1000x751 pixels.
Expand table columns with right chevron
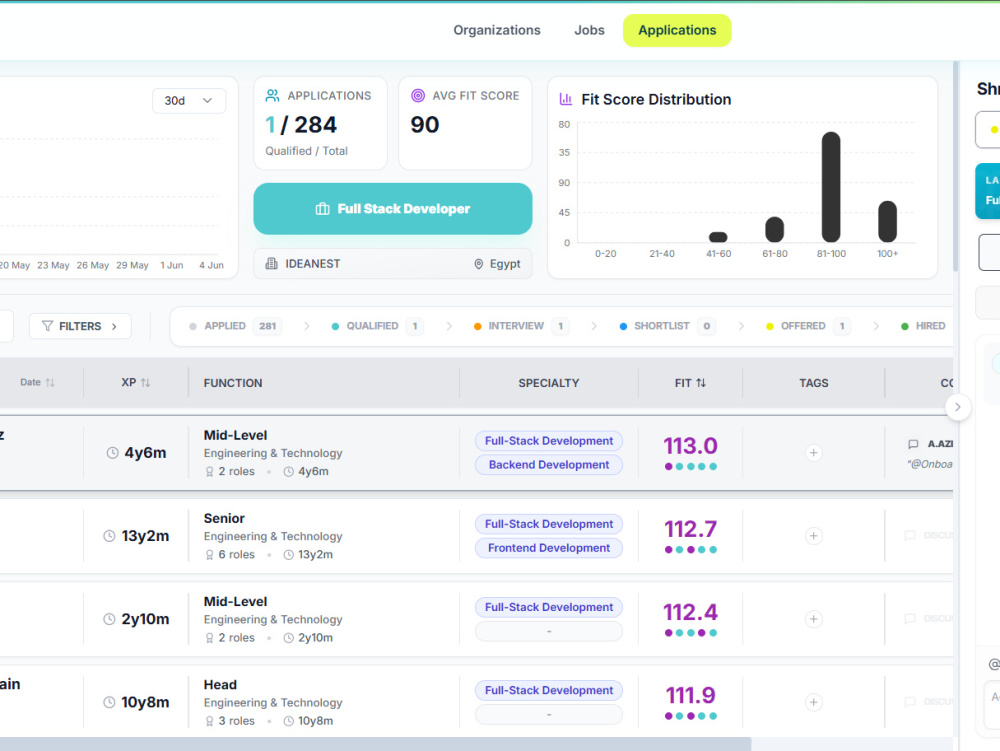(957, 407)
